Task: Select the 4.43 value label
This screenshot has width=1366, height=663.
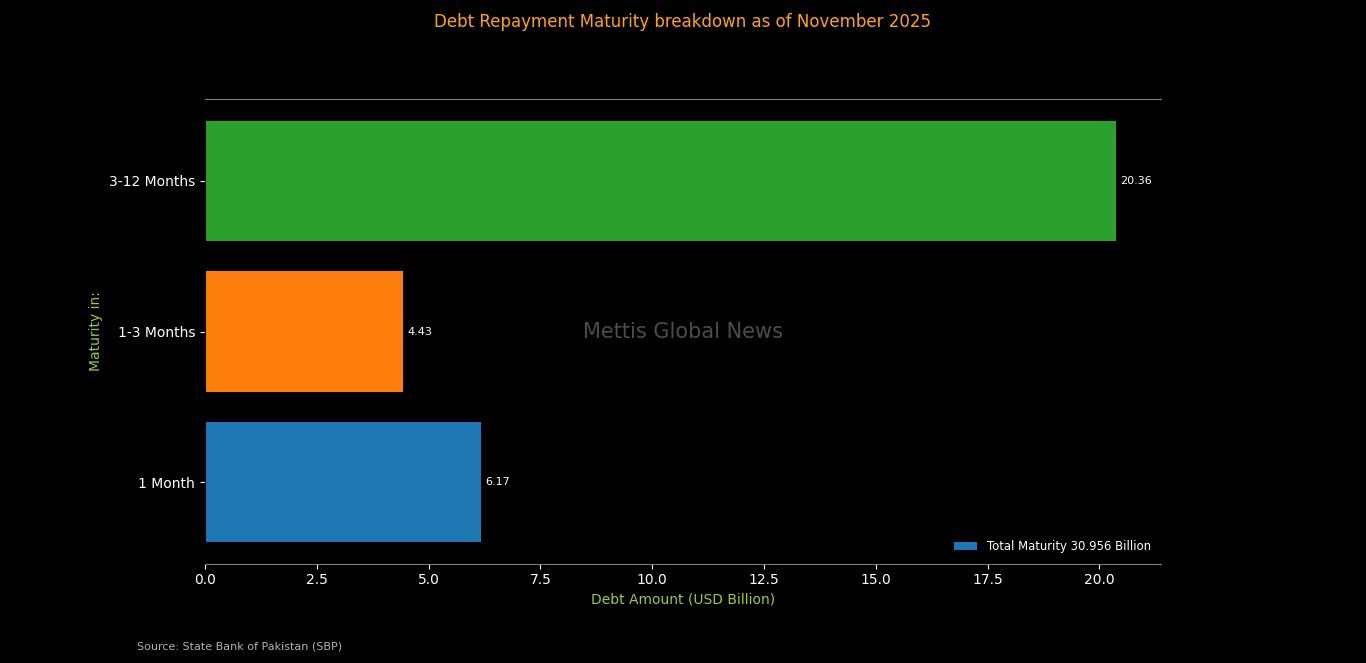Action: [x=419, y=331]
